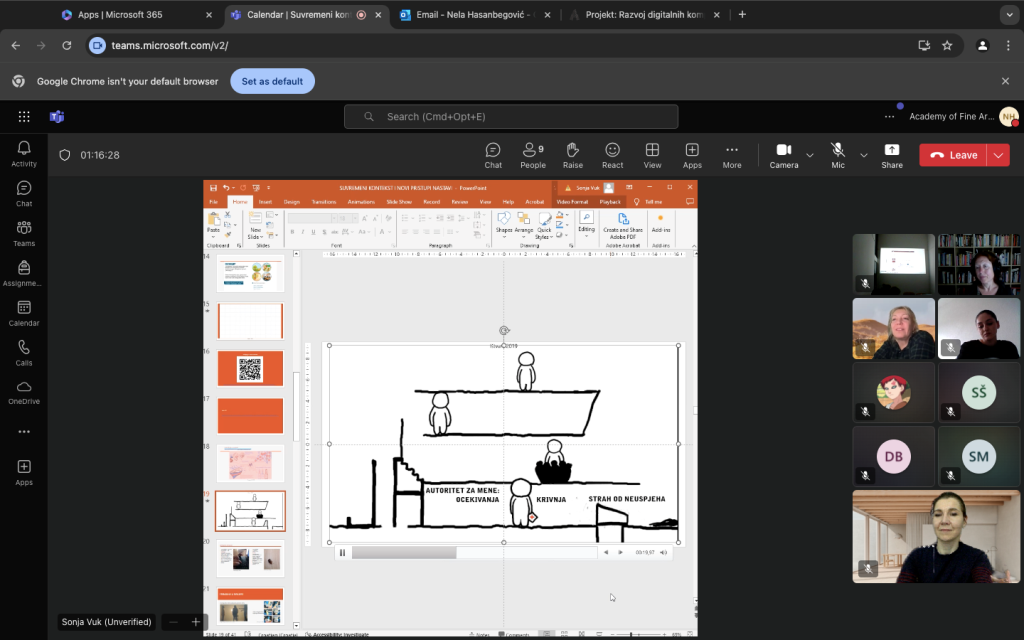
Task: Pause the shared video playback
Action: tap(342, 553)
